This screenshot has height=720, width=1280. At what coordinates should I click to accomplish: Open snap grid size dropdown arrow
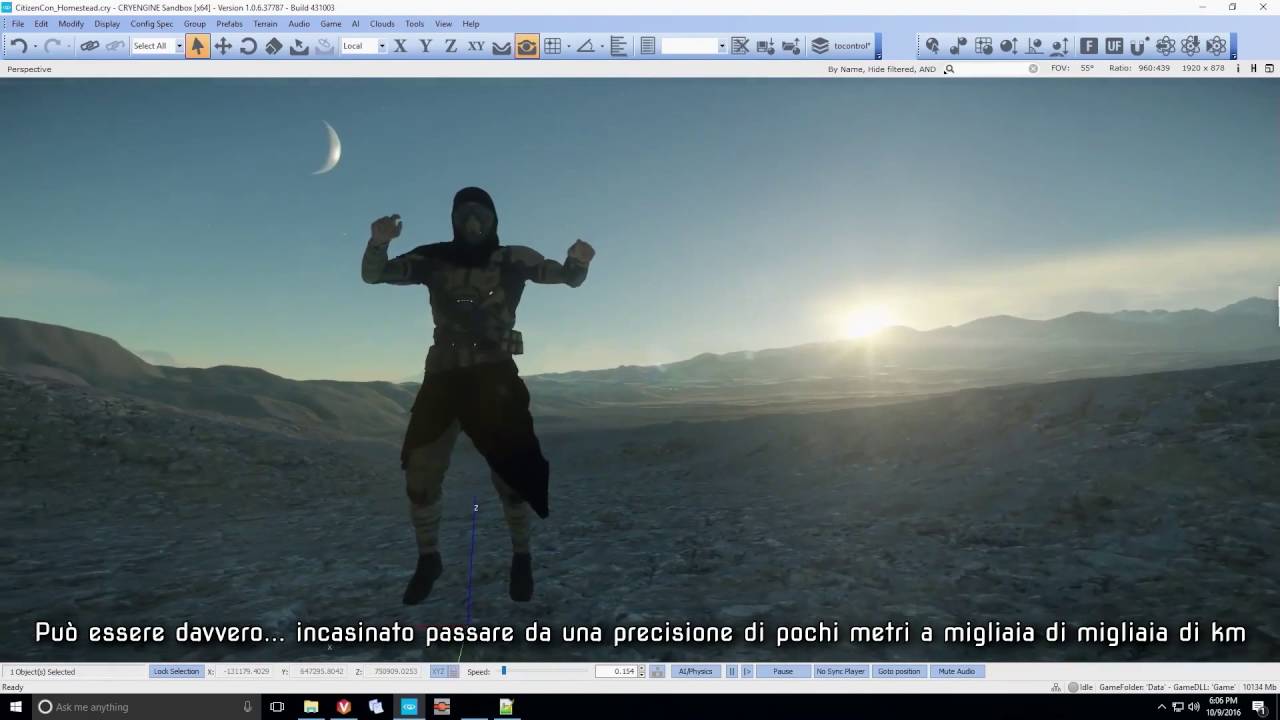tap(567, 46)
